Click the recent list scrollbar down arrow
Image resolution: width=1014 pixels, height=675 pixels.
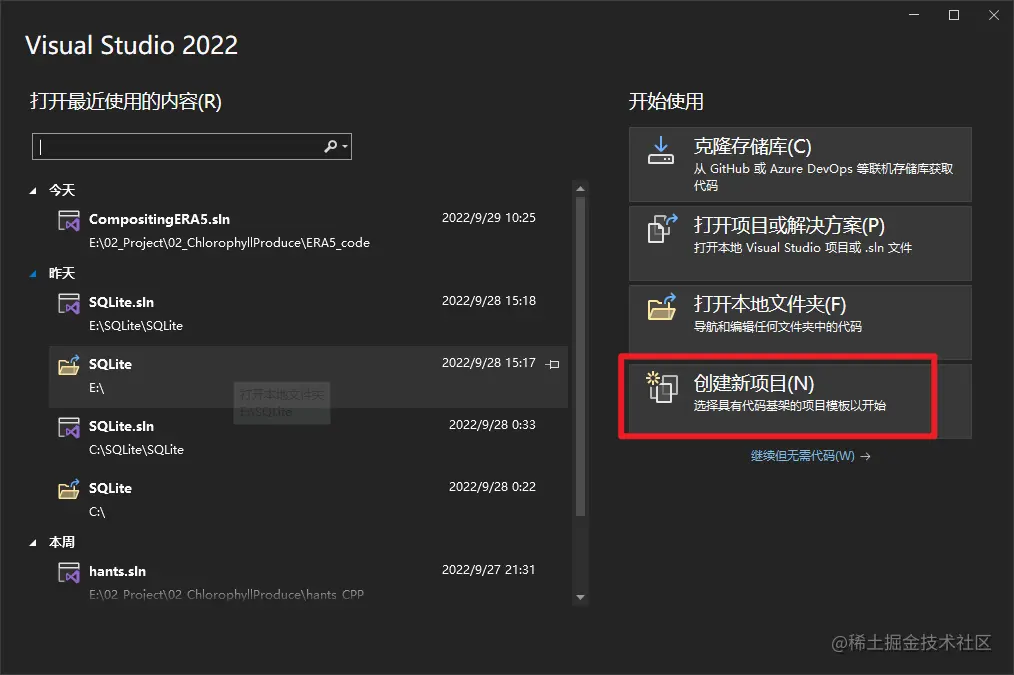(580, 597)
